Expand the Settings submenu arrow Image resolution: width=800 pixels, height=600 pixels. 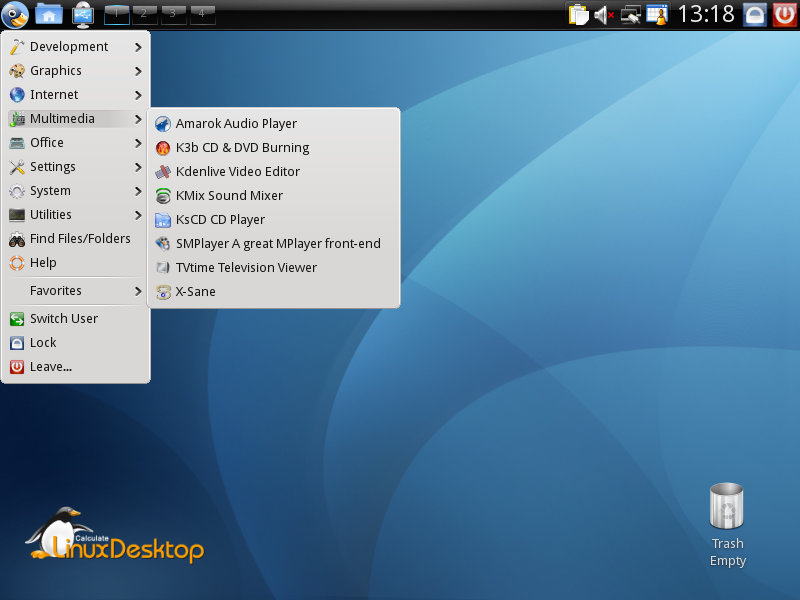[138, 167]
